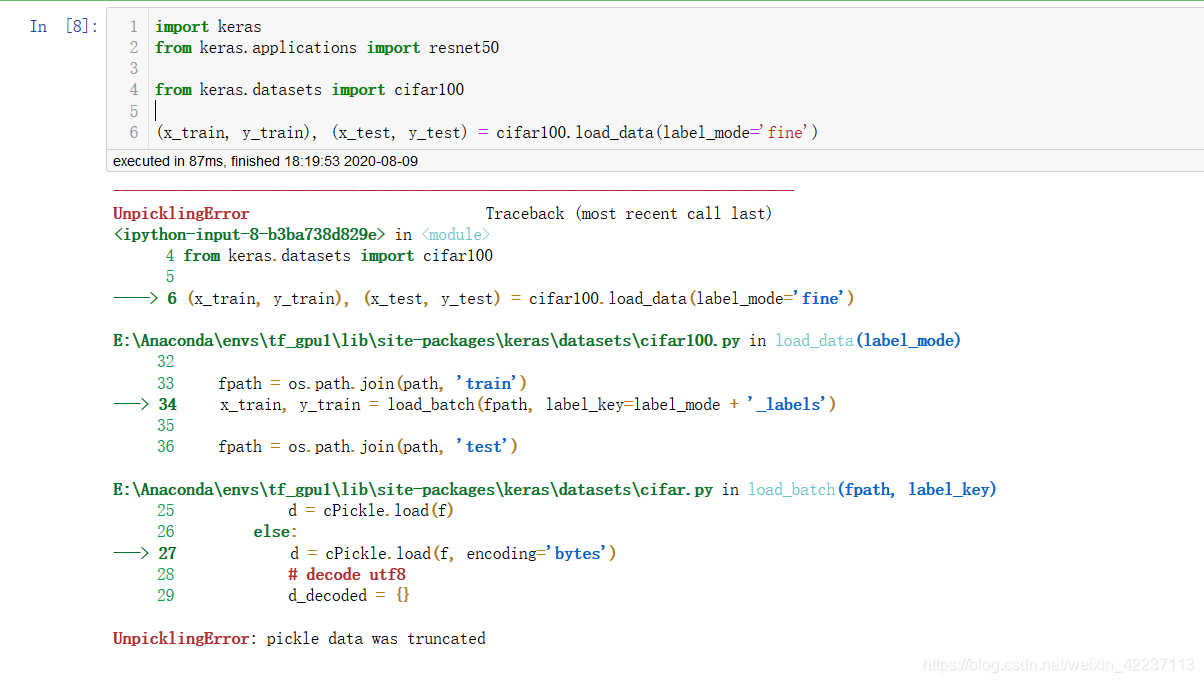Click line number 1 in cell gutter
Viewport: 1204px width, 683px height.
coord(133,27)
